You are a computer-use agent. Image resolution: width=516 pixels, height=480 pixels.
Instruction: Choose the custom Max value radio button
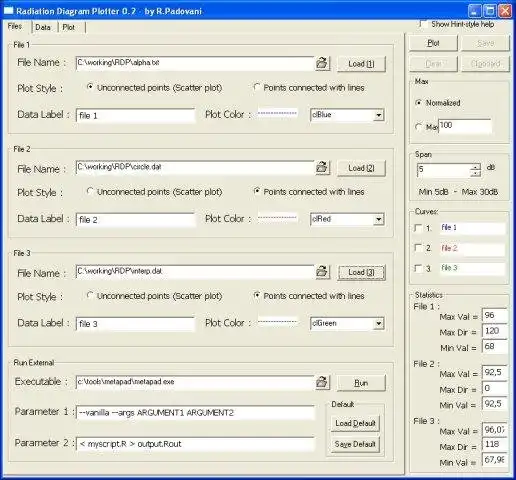[419, 127]
